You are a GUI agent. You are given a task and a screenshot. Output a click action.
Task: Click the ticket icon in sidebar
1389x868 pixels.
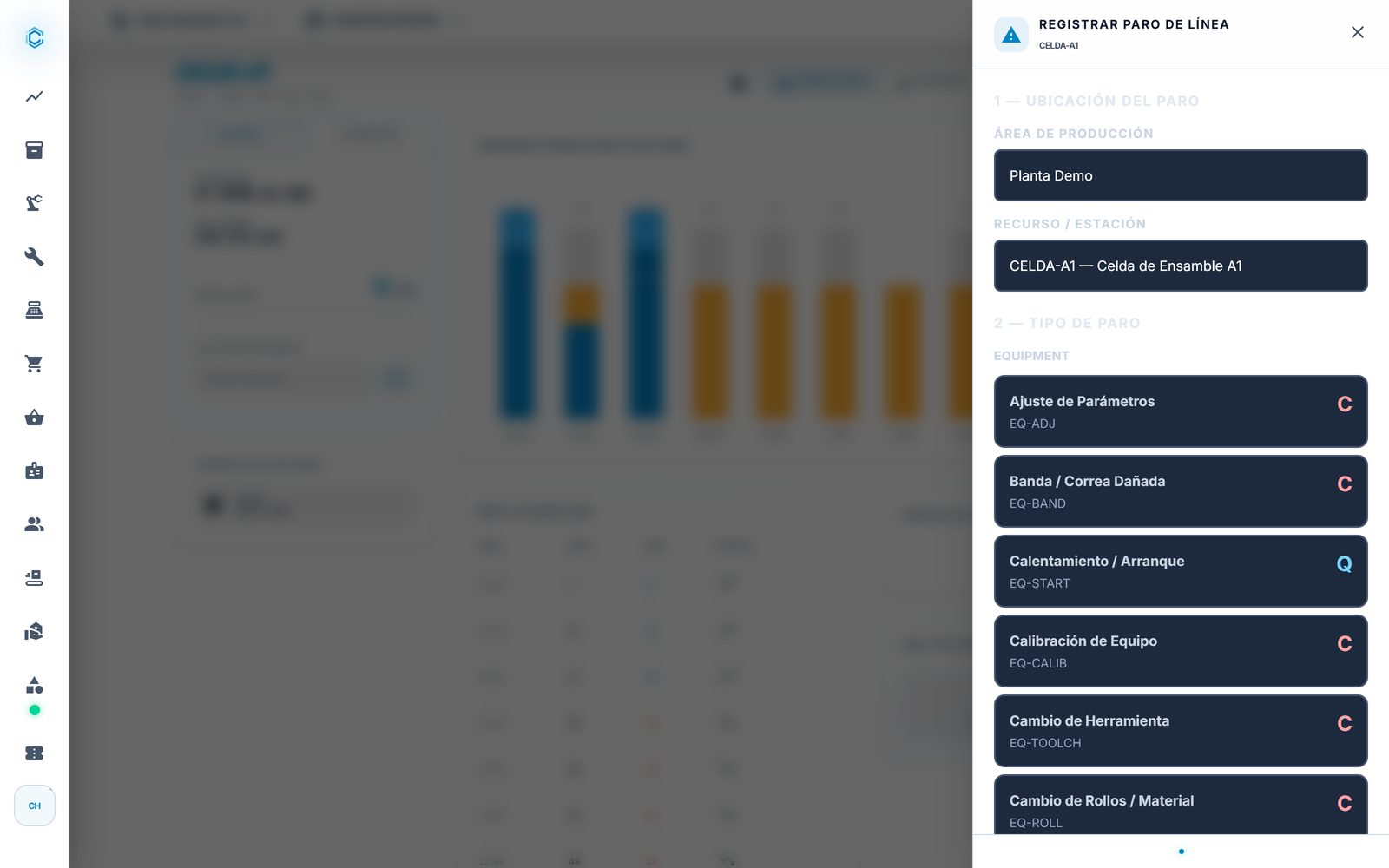[34, 753]
